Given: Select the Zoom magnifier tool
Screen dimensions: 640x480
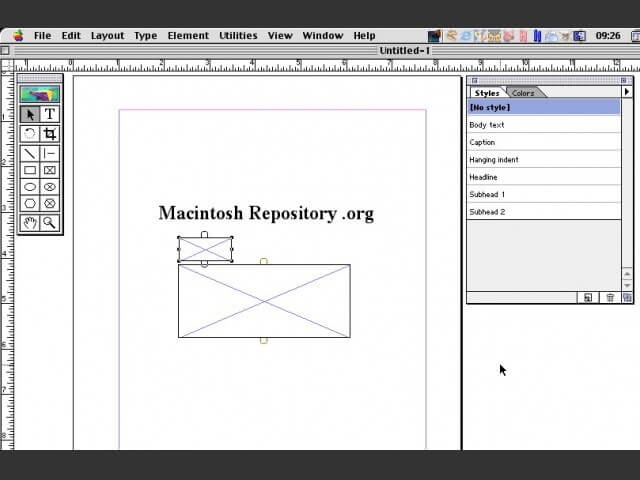Looking at the screenshot, I should [50, 223].
